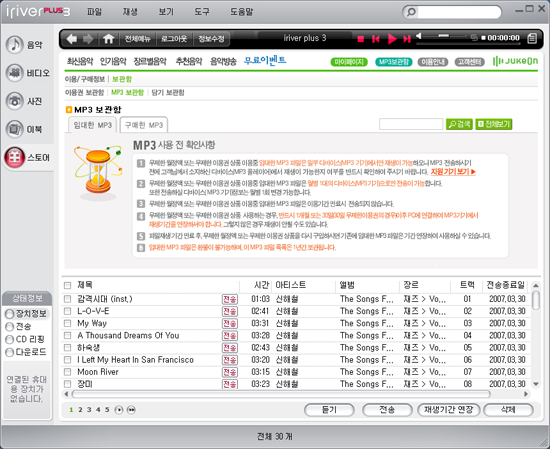550x449 pixels.
Task: Click the 전송 icon for My Way
Action: click(230, 323)
